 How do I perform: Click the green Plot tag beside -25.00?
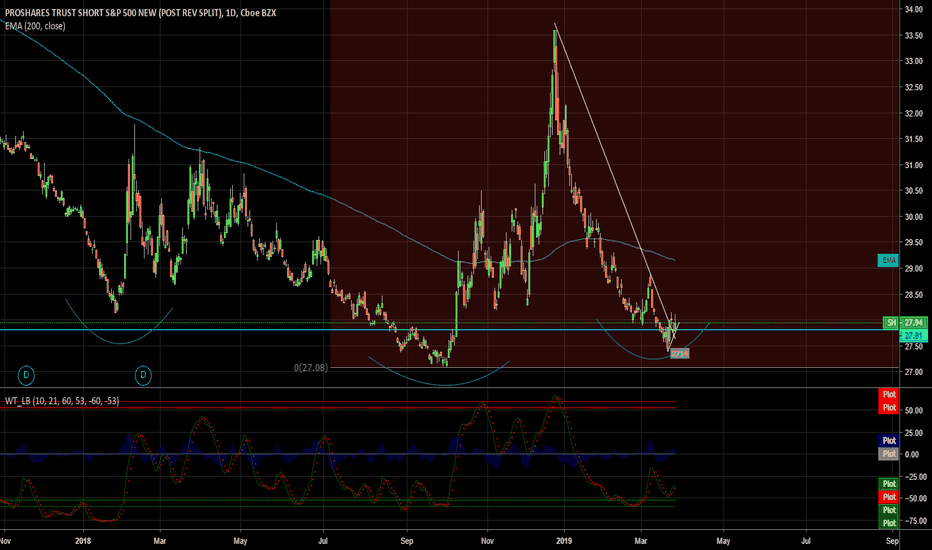[x=889, y=483]
